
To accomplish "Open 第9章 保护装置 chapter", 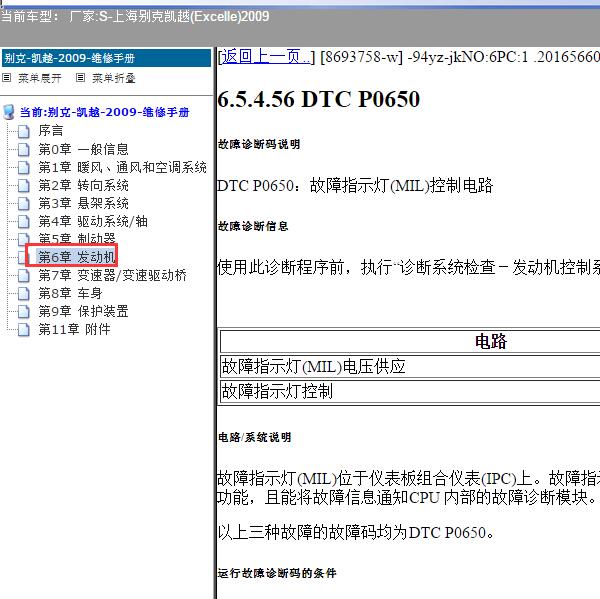I will tap(83, 311).
